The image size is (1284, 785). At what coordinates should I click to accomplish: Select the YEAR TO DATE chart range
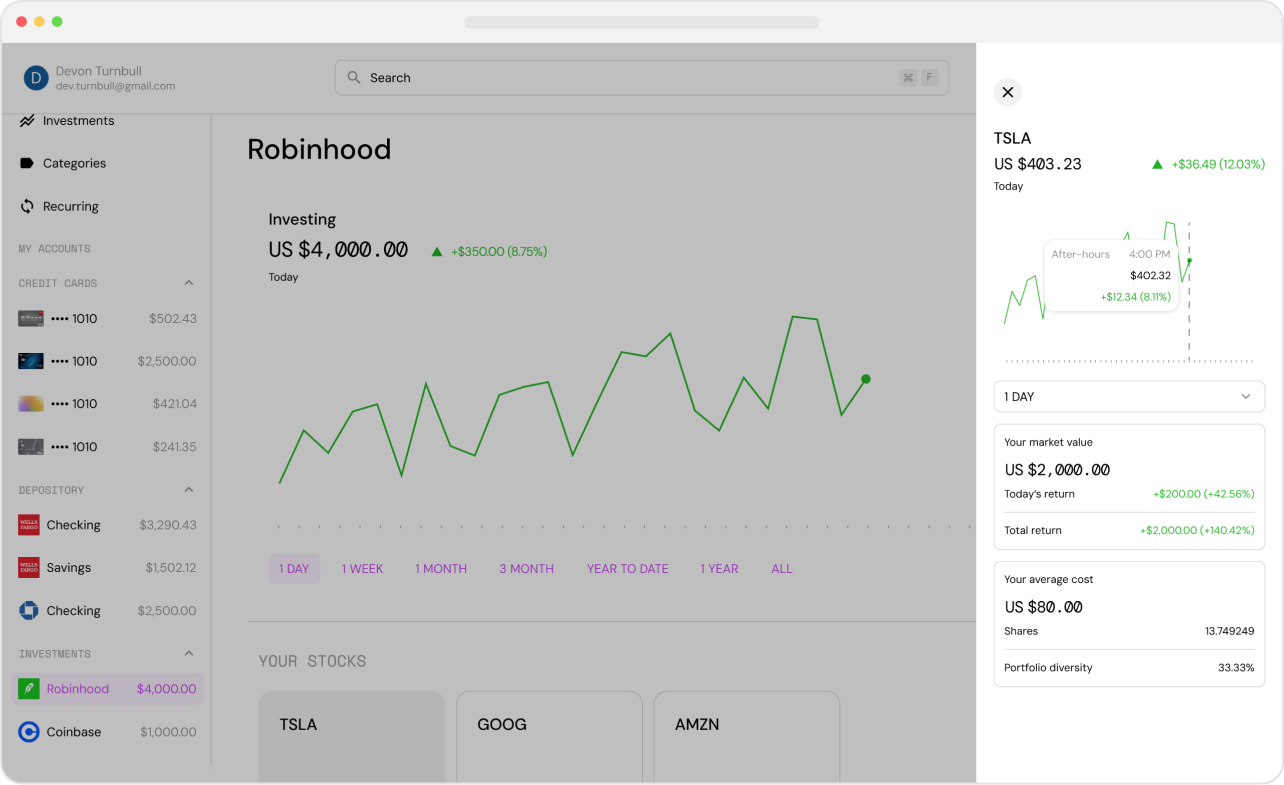[627, 569]
